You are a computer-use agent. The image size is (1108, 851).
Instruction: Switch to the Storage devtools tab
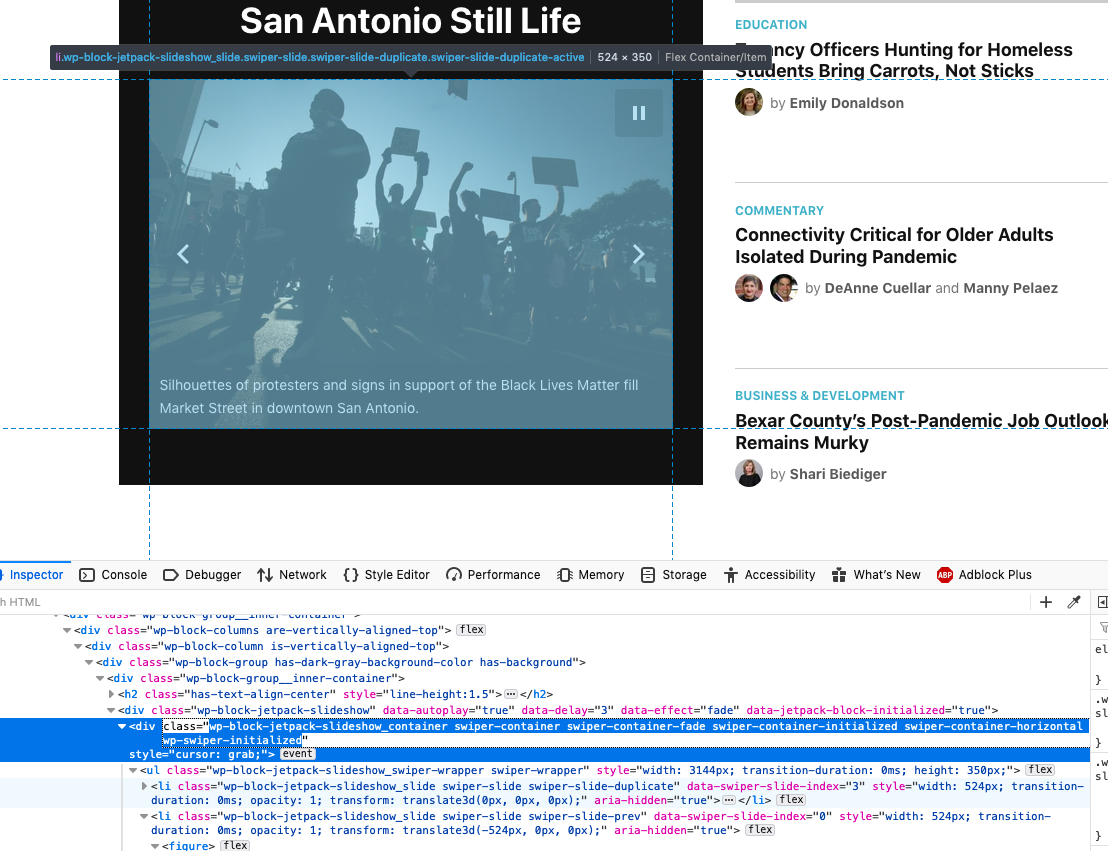point(673,575)
